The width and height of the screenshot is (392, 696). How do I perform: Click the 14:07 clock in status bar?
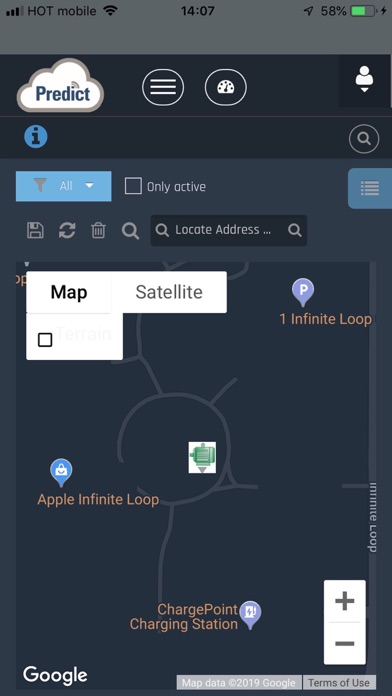click(198, 11)
